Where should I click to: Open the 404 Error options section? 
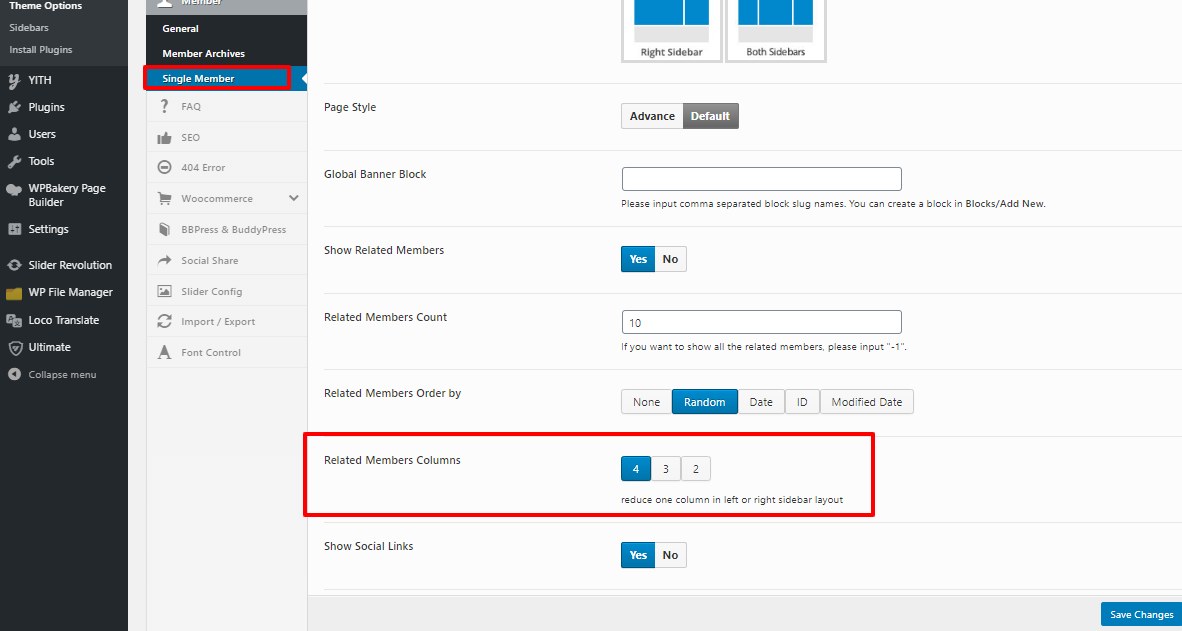click(x=227, y=167)
